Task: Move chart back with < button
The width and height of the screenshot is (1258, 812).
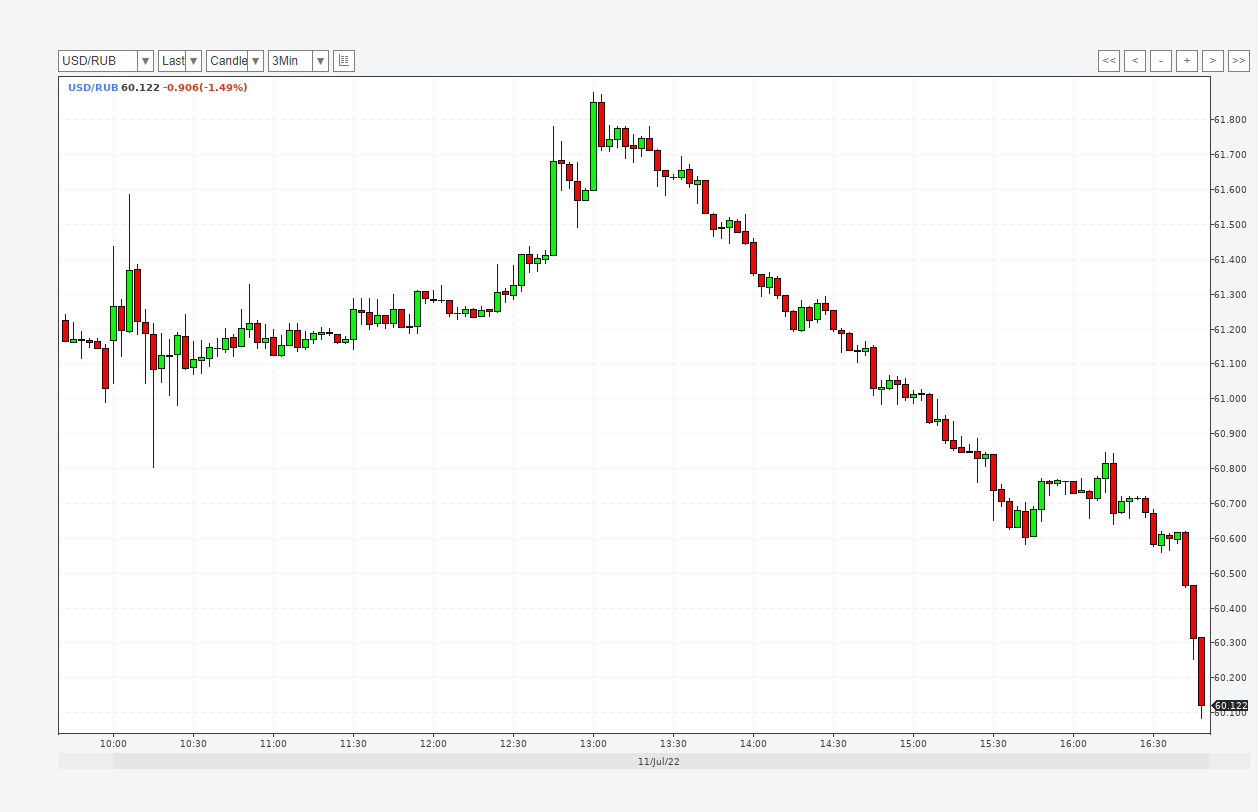Action: point(1135,61)
